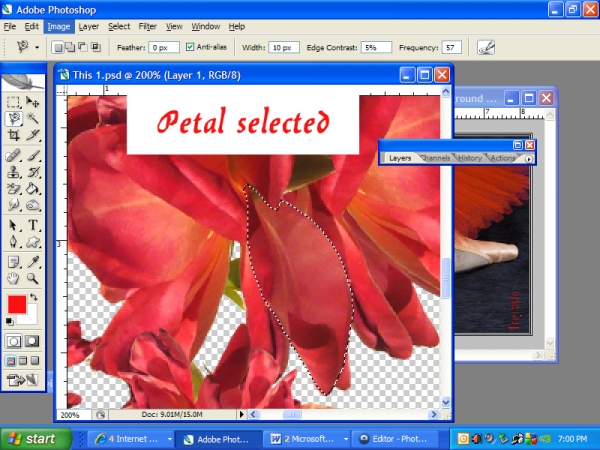Select the Pen tool

click(13, 242)
